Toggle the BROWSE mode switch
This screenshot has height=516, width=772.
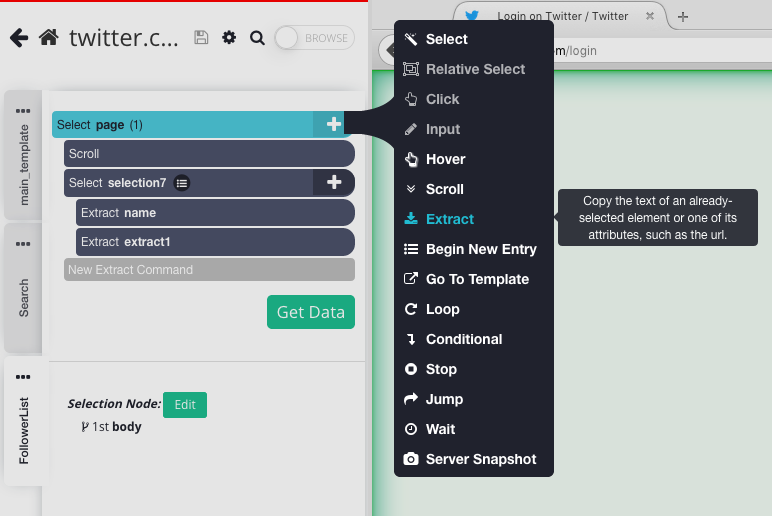tap(315, 38)
